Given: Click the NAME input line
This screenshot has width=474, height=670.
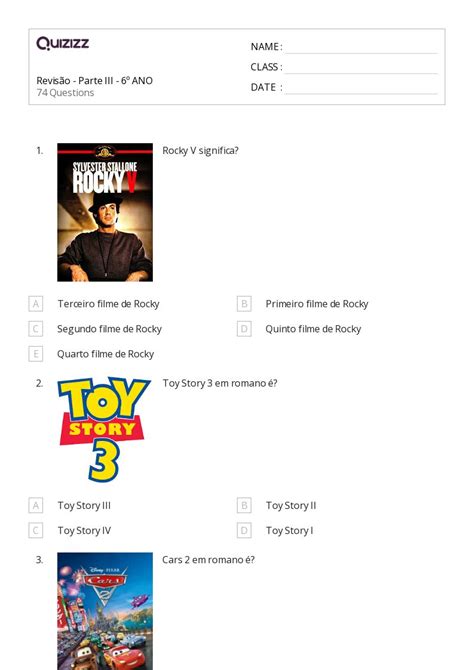Looking at the screenshot, I should click(x=361, y=47).
